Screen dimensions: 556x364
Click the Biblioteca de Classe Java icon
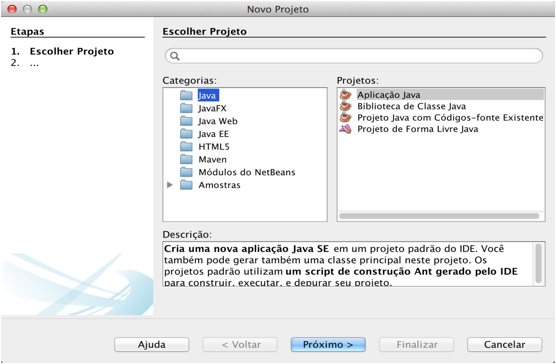click(x=345, y=106)
